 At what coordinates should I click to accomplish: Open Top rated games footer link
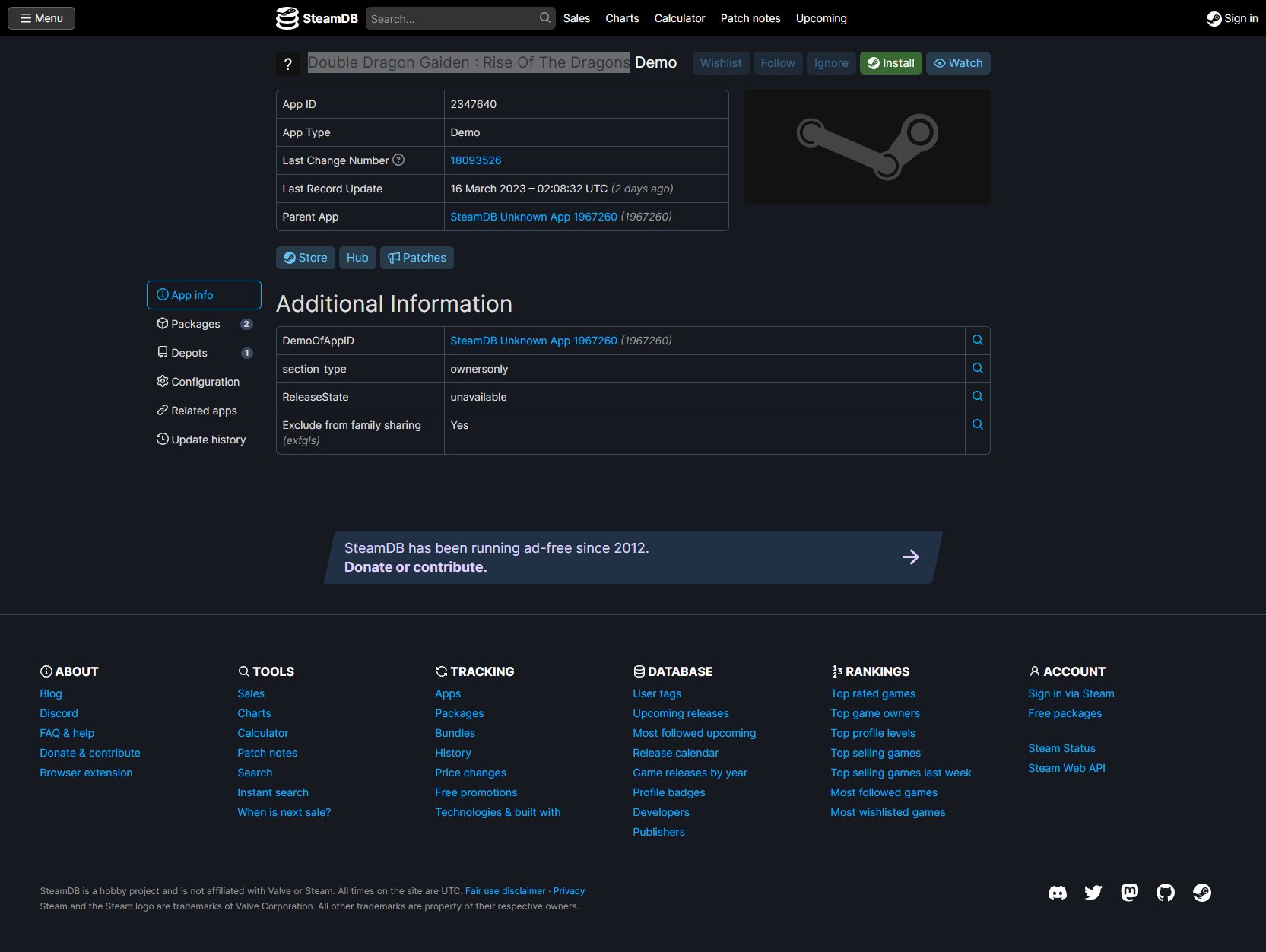(873, 693)
